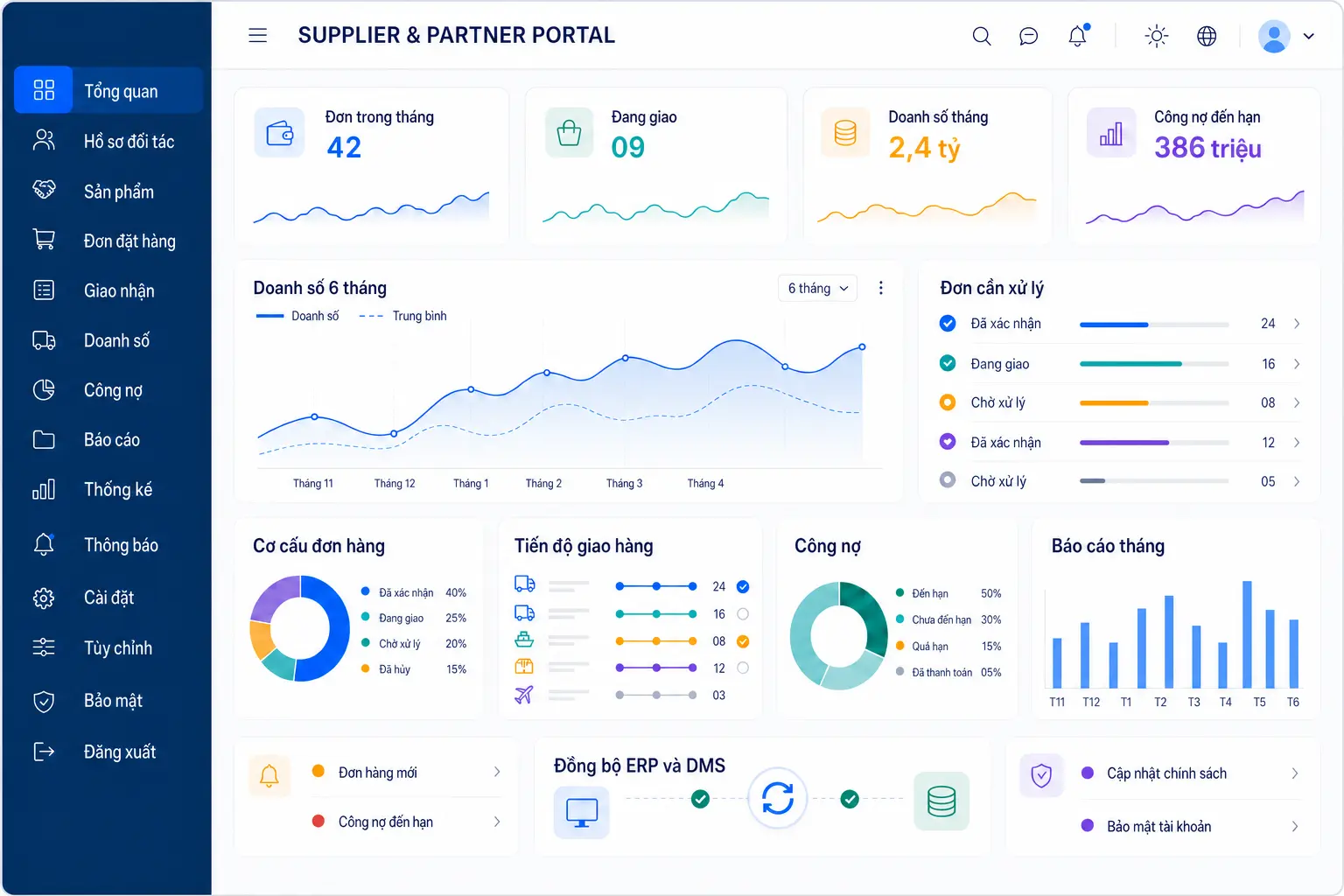Open the chat messages icon
The height and width of the screenshot is (896, 1344).
click(x=1029, y=36)
